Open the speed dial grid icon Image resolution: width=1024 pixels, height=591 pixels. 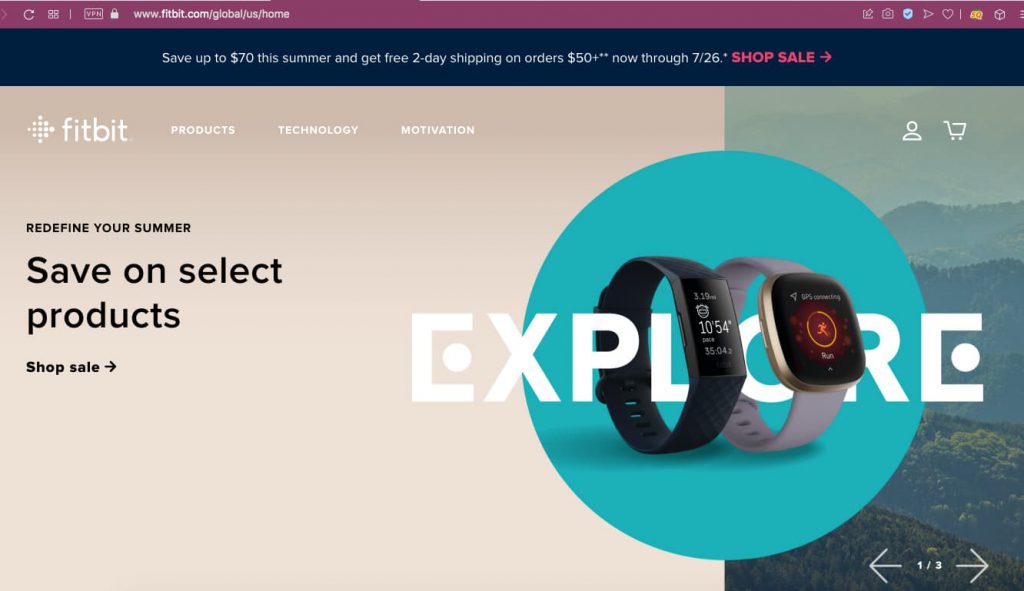point(54,14)
